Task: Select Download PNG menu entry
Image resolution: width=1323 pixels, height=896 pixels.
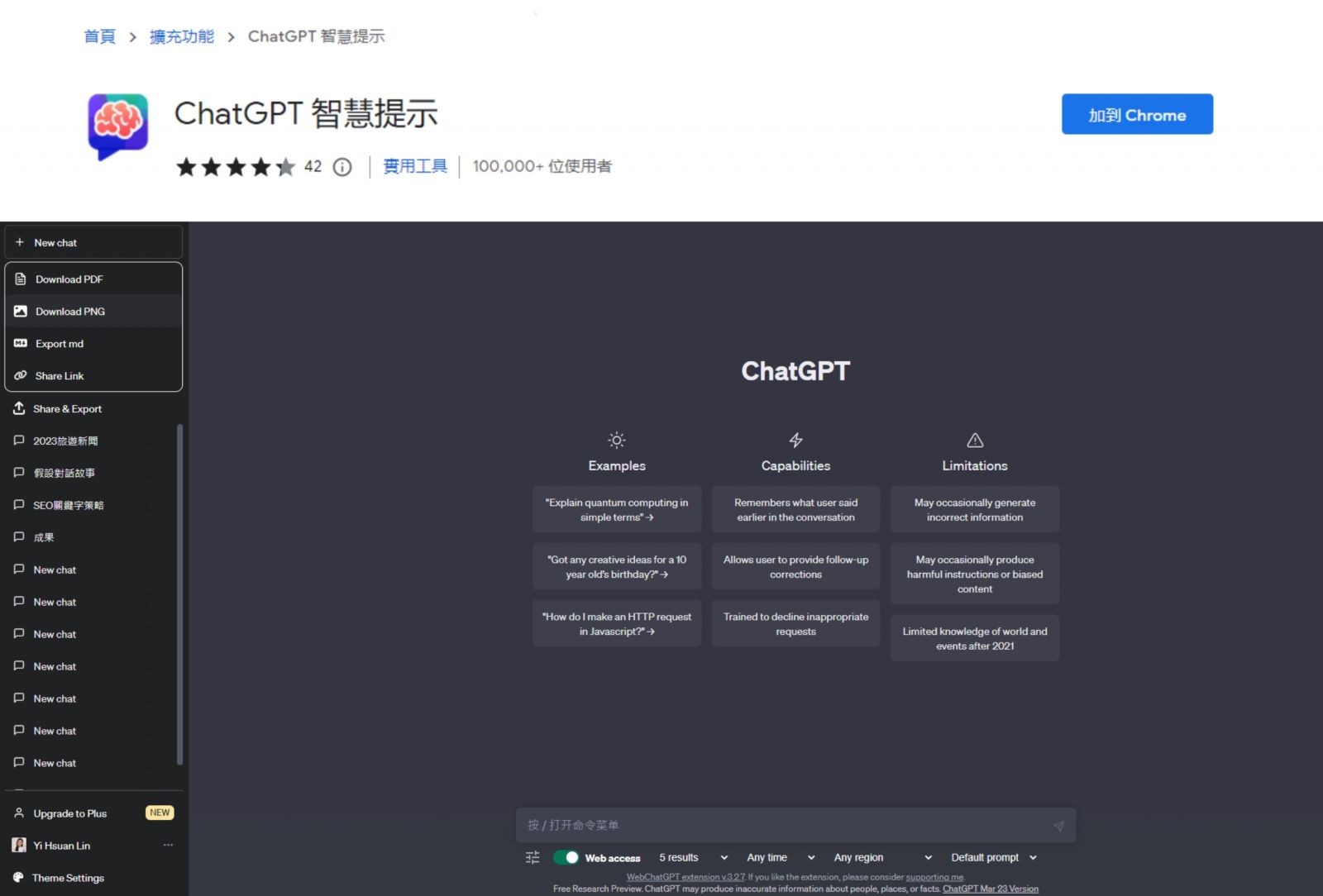Action: 93,311
